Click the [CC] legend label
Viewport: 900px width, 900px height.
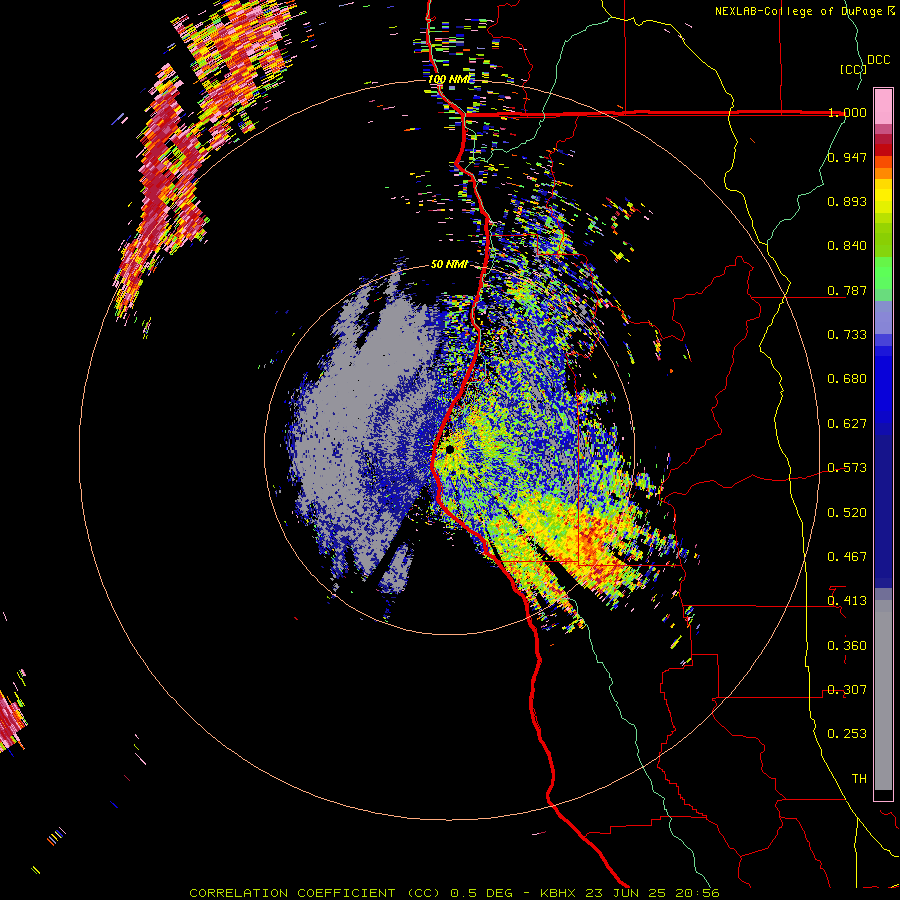point(853,69)
